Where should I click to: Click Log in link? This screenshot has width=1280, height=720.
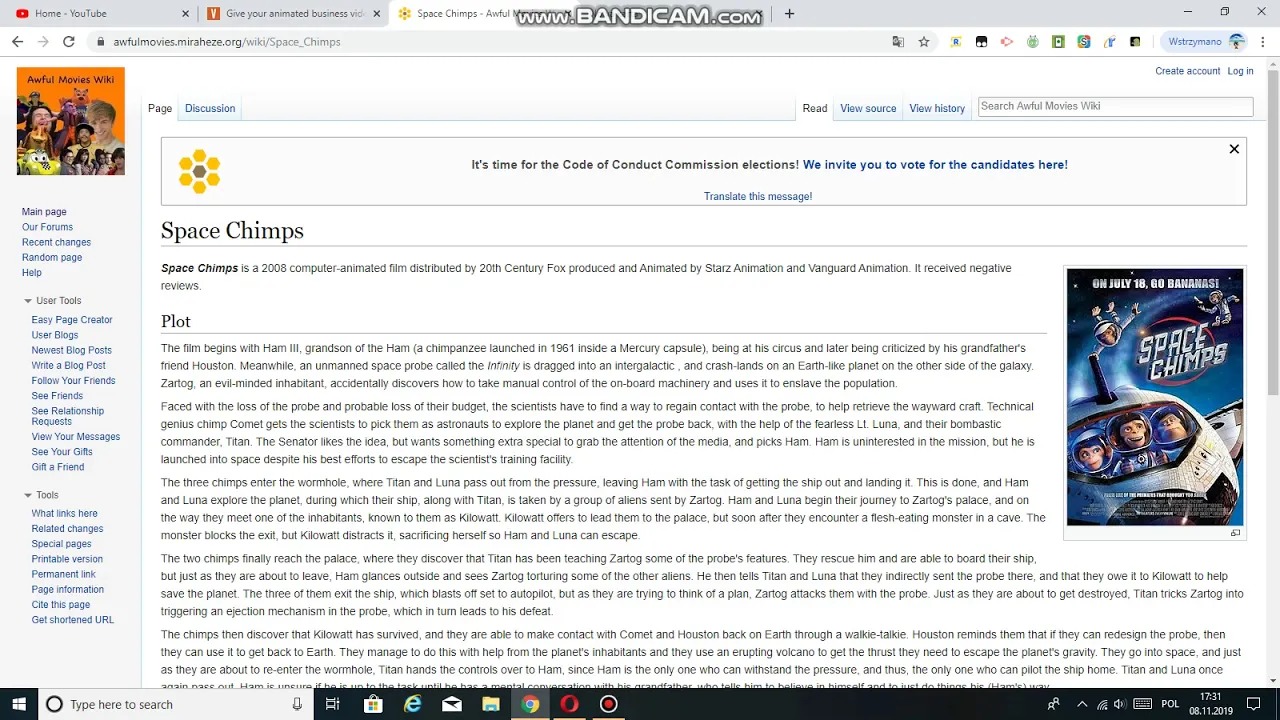(x=1240, y=71)
